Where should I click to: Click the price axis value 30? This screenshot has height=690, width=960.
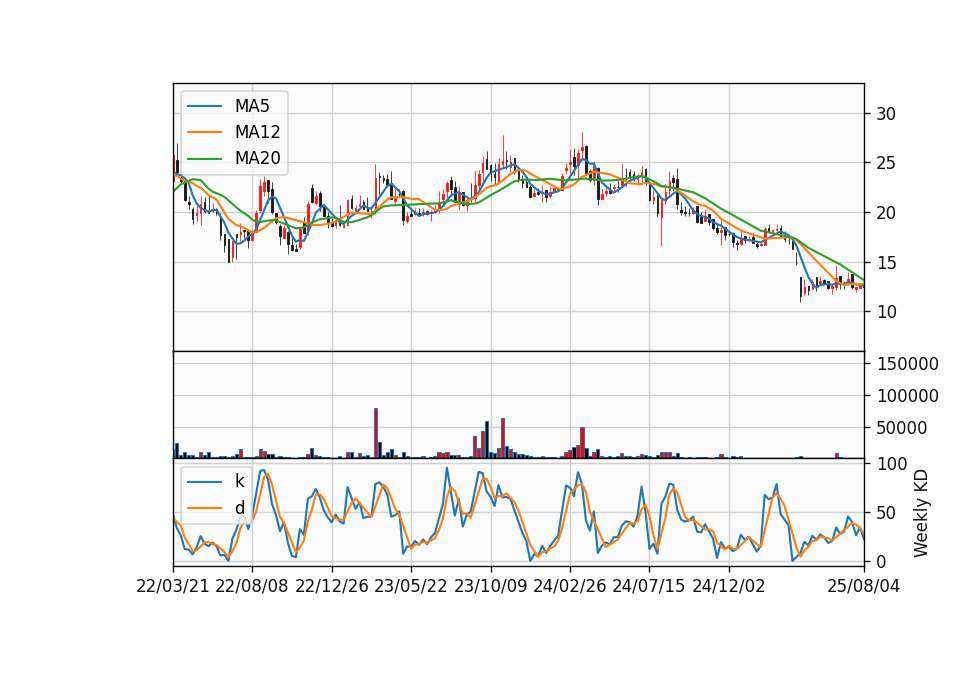(x=885, y=114)
